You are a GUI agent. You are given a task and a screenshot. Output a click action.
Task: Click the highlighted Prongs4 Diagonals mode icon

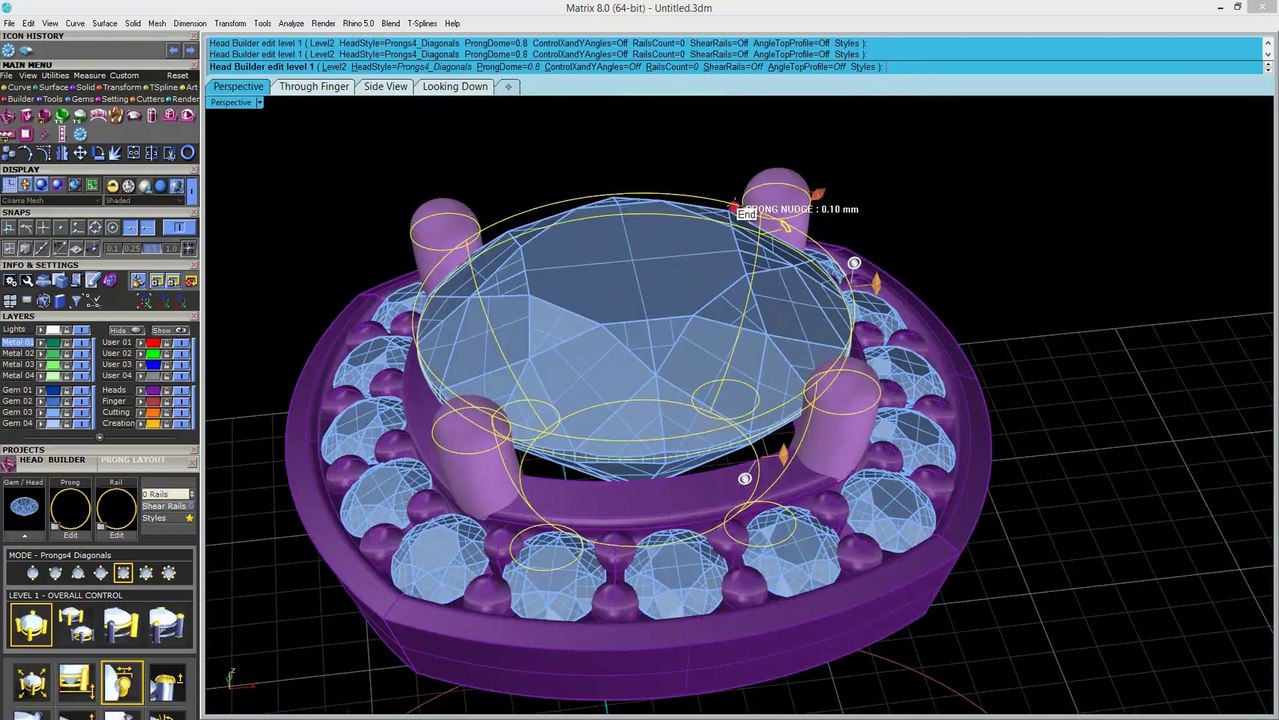(123, 573)
